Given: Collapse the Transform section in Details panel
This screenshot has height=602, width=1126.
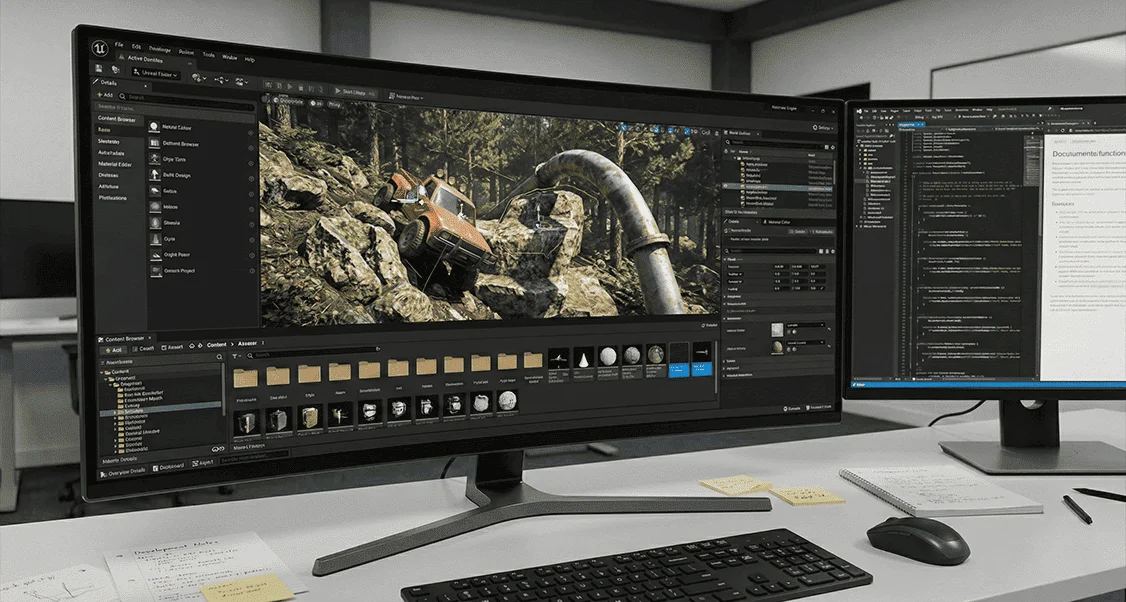Looking at the screenshot, I should coord(724,260).
